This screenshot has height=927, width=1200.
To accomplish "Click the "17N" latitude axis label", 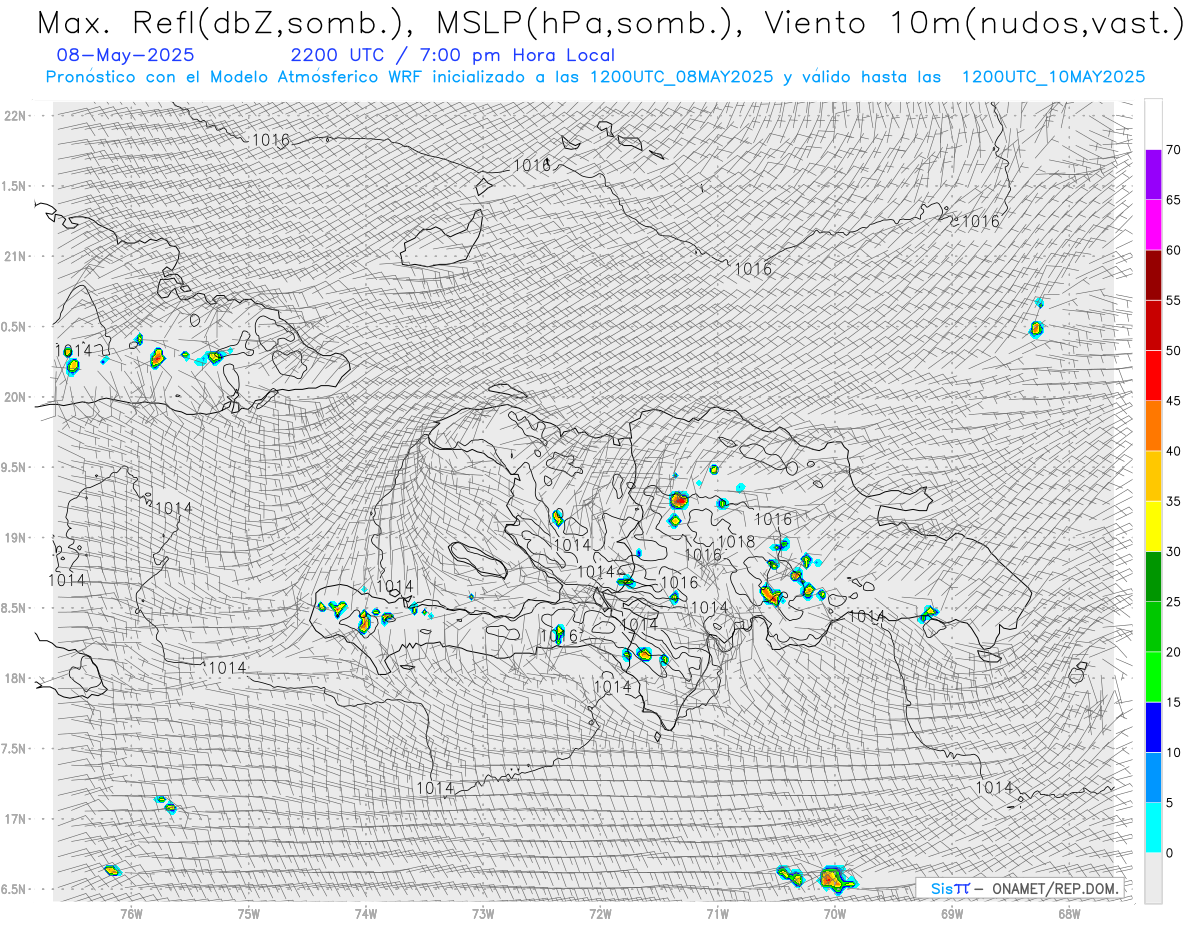I will [14, 819].
